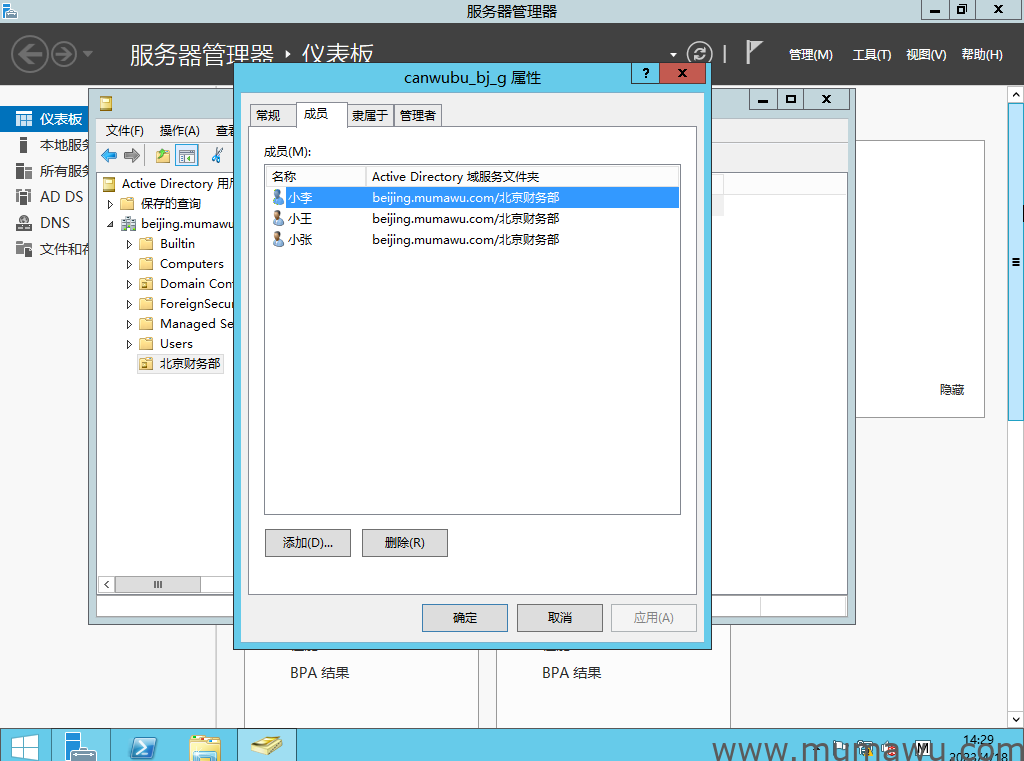Click the Windows Start button
1024x761 pixels.
tap(24, 746)
